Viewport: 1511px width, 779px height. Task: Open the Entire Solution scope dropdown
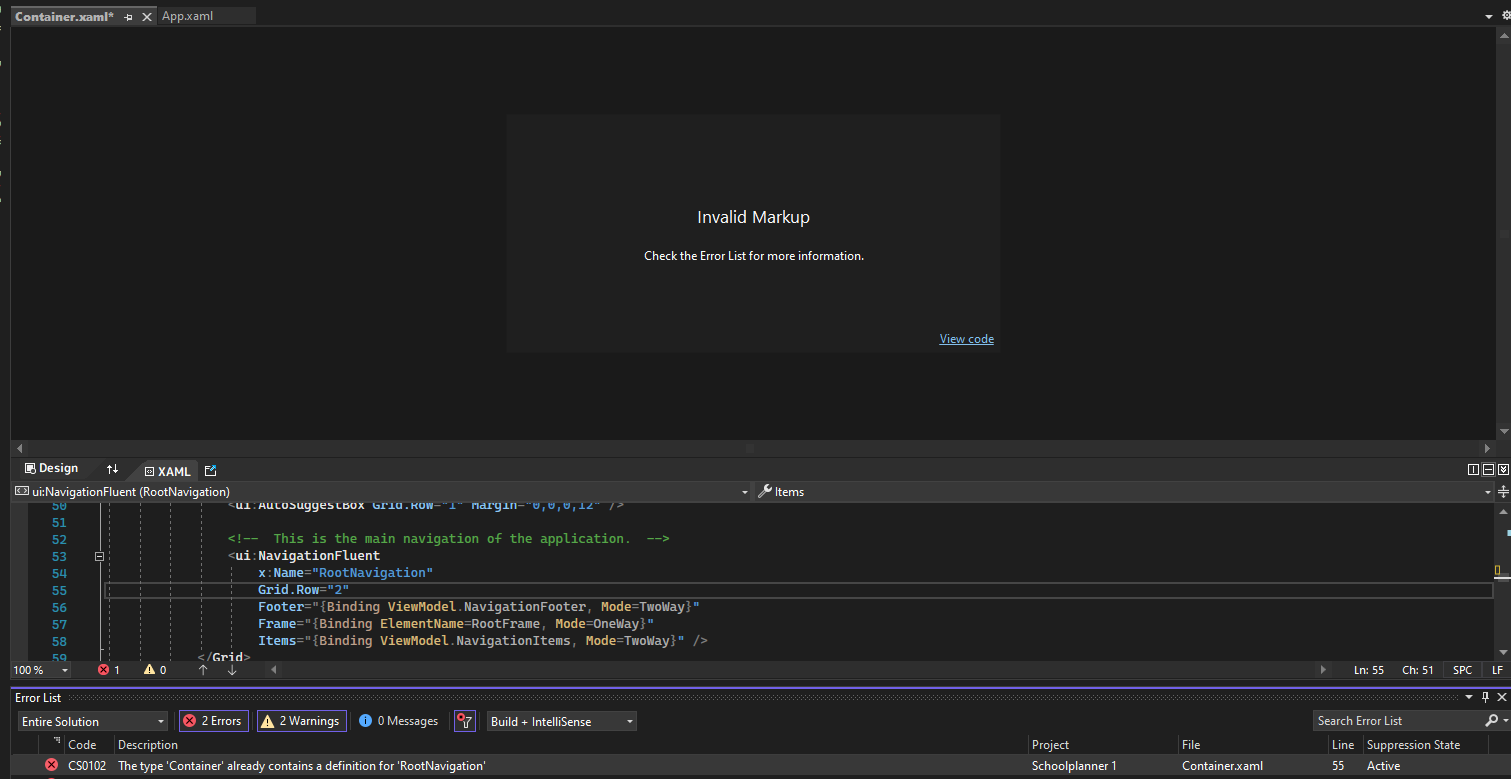coord(92,721)
